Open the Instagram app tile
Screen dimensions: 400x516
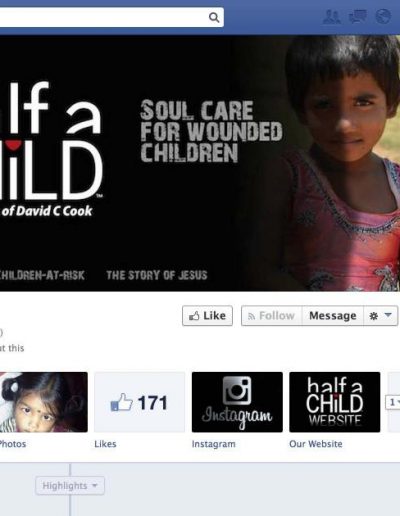click(x=237, y=402)
